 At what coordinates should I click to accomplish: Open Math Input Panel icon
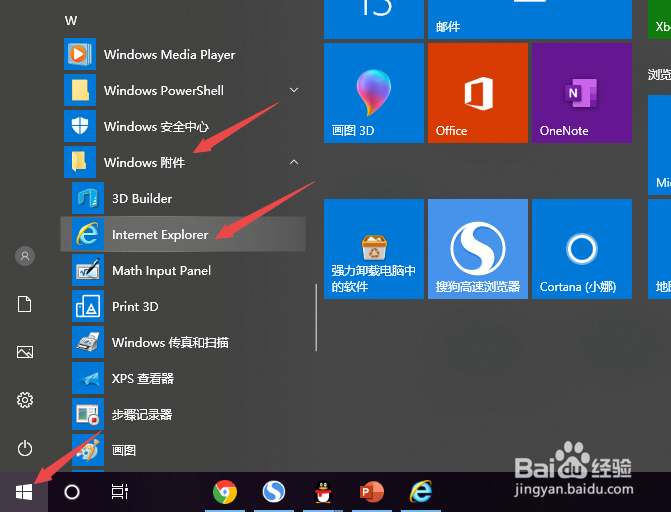pos(88,270)
